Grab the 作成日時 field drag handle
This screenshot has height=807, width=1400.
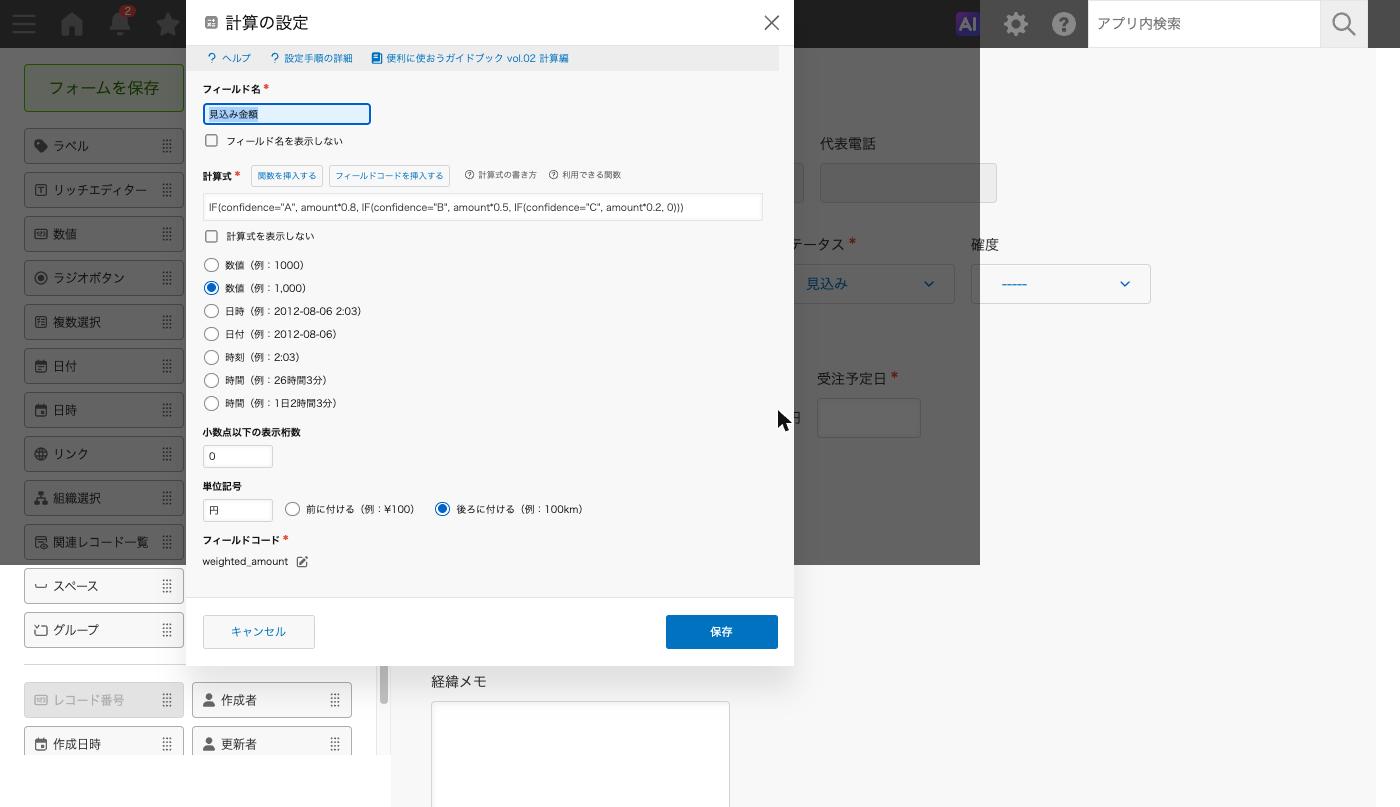(167, 744)
